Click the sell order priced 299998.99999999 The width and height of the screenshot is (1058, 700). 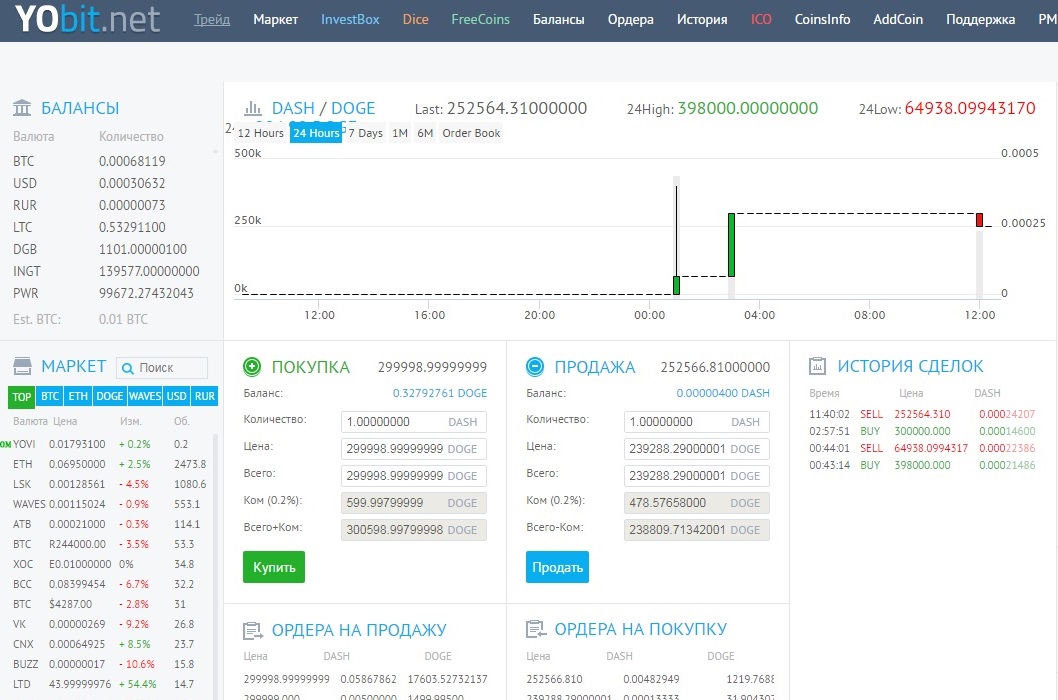[365, 679]
